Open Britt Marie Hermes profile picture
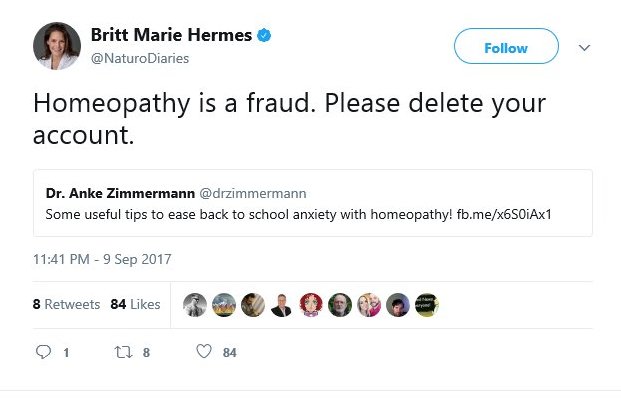Image resolution: width=621 pixels, height=398 pixels. coord(57,46)
